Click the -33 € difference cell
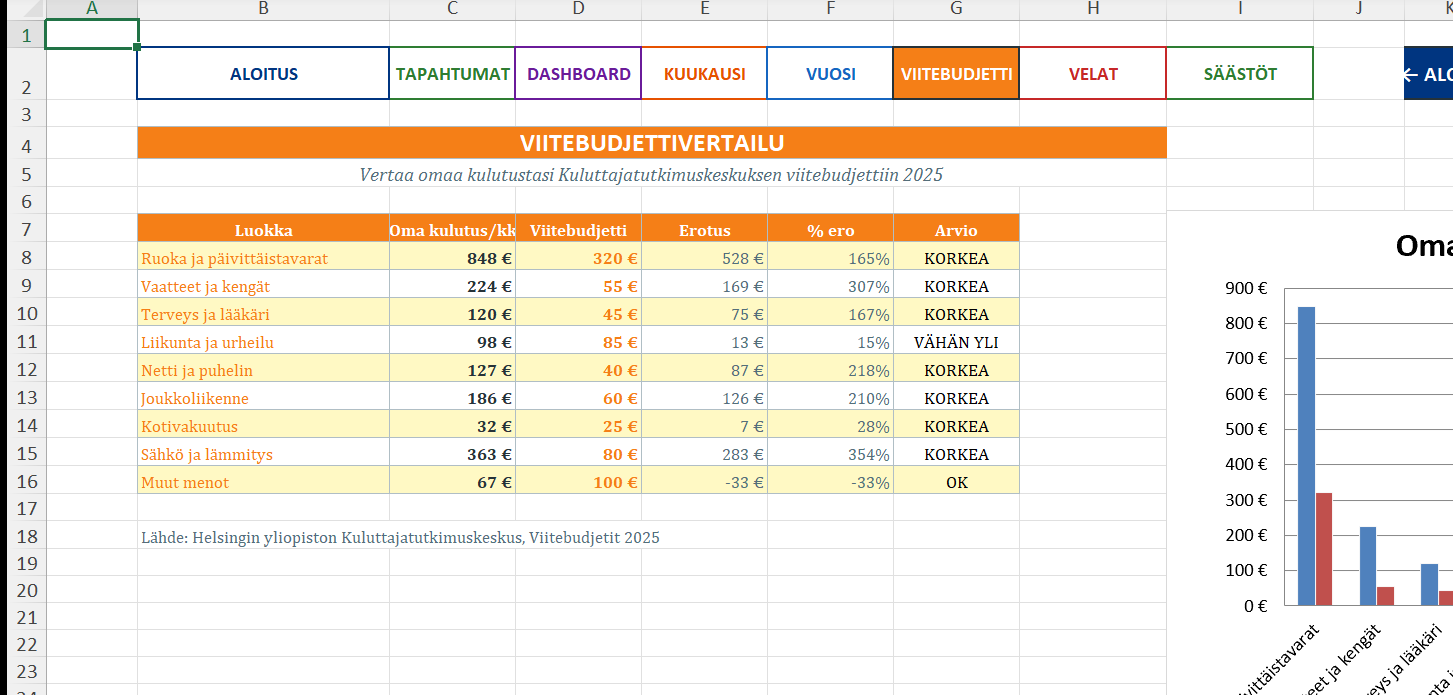The width and height of the screenshot is (1453, 695). pyautogui.click(x=704, y=482)
